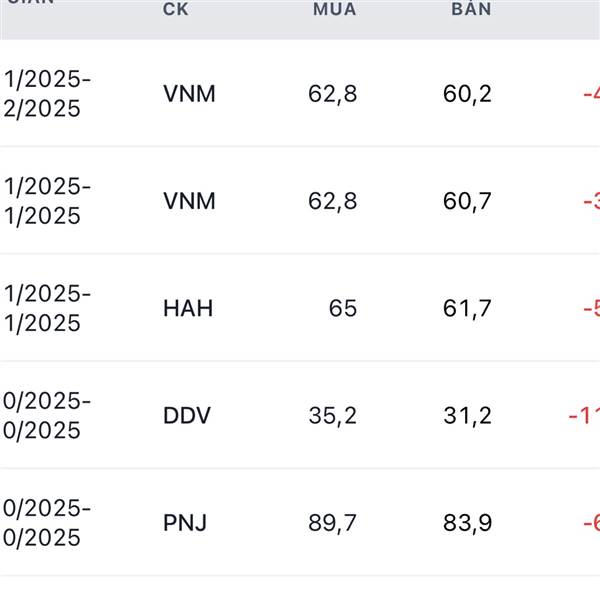Select the 31,2 sell price for DDV
The height and width of the screenshot is (600, 600).
click(x=467, y=415)
